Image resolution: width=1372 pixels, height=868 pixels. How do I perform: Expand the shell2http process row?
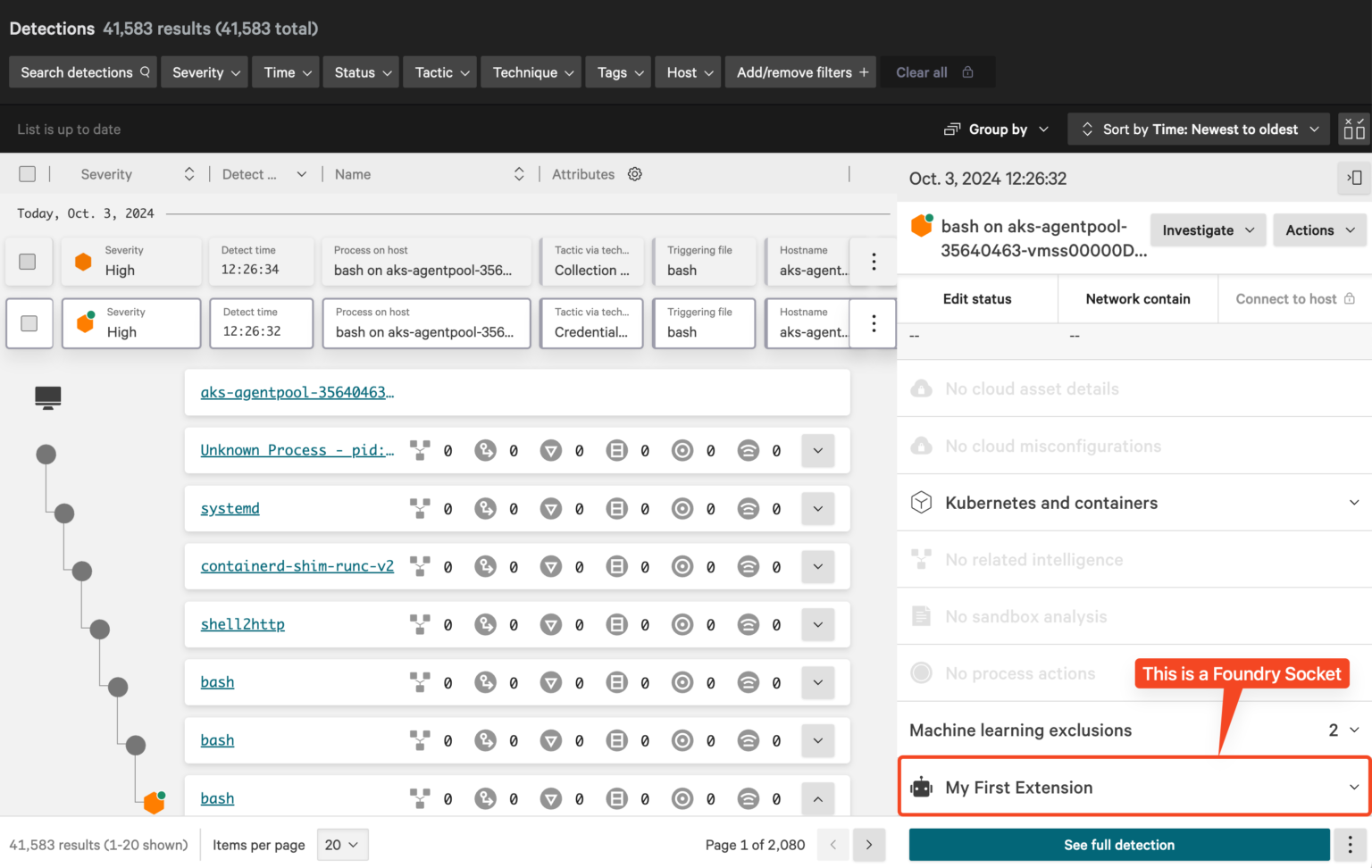pyautogui.click(x=817, y=624)
